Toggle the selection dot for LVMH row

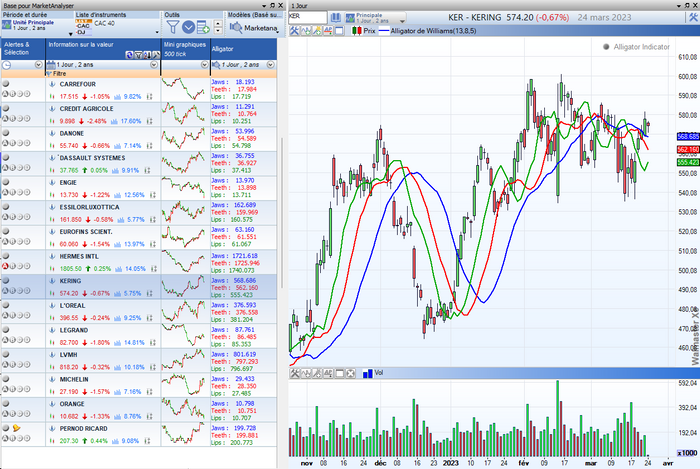click(x=6, y=354)
